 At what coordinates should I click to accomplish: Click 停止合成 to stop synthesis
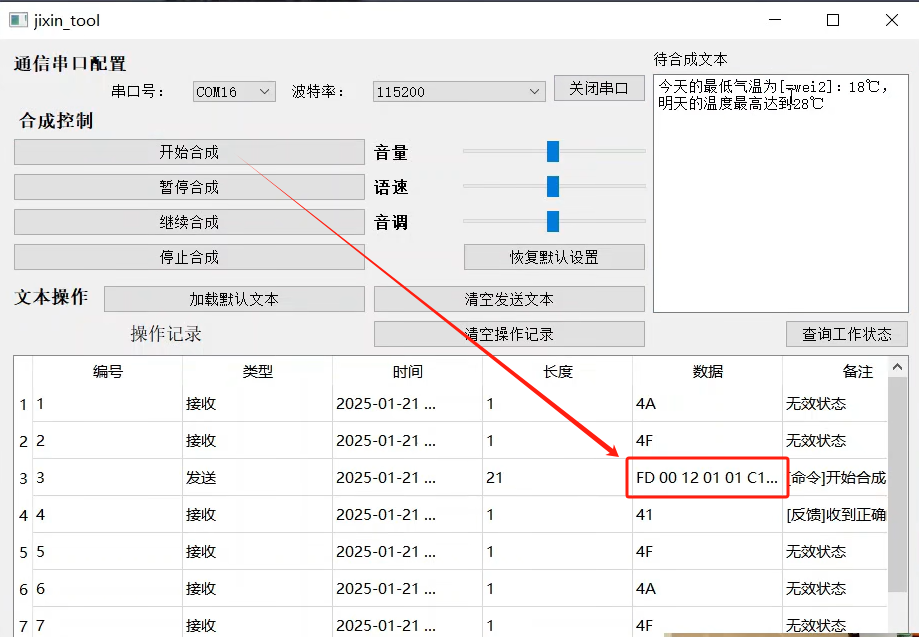click(x=188, y=257)
